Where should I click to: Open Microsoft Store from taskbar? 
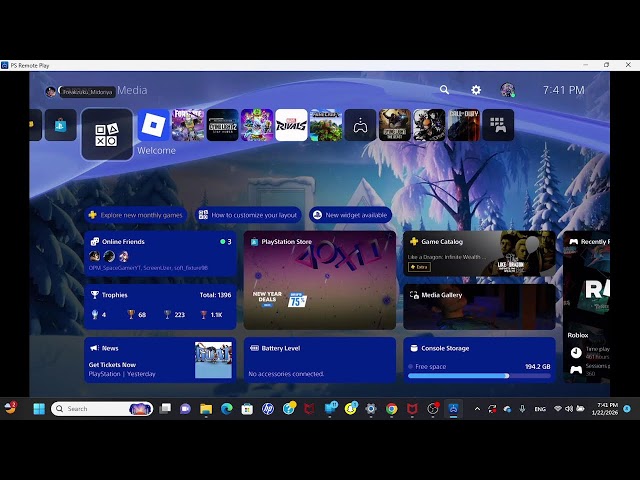(x=247, y=409)
